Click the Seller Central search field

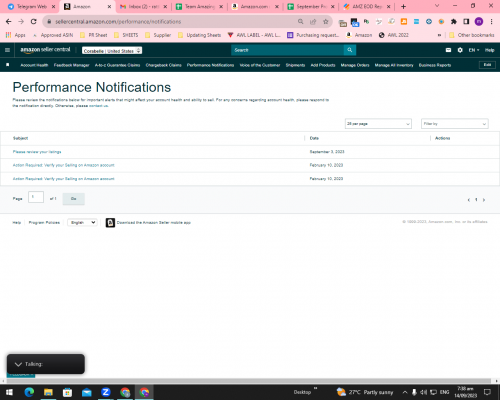click(288, 50)
